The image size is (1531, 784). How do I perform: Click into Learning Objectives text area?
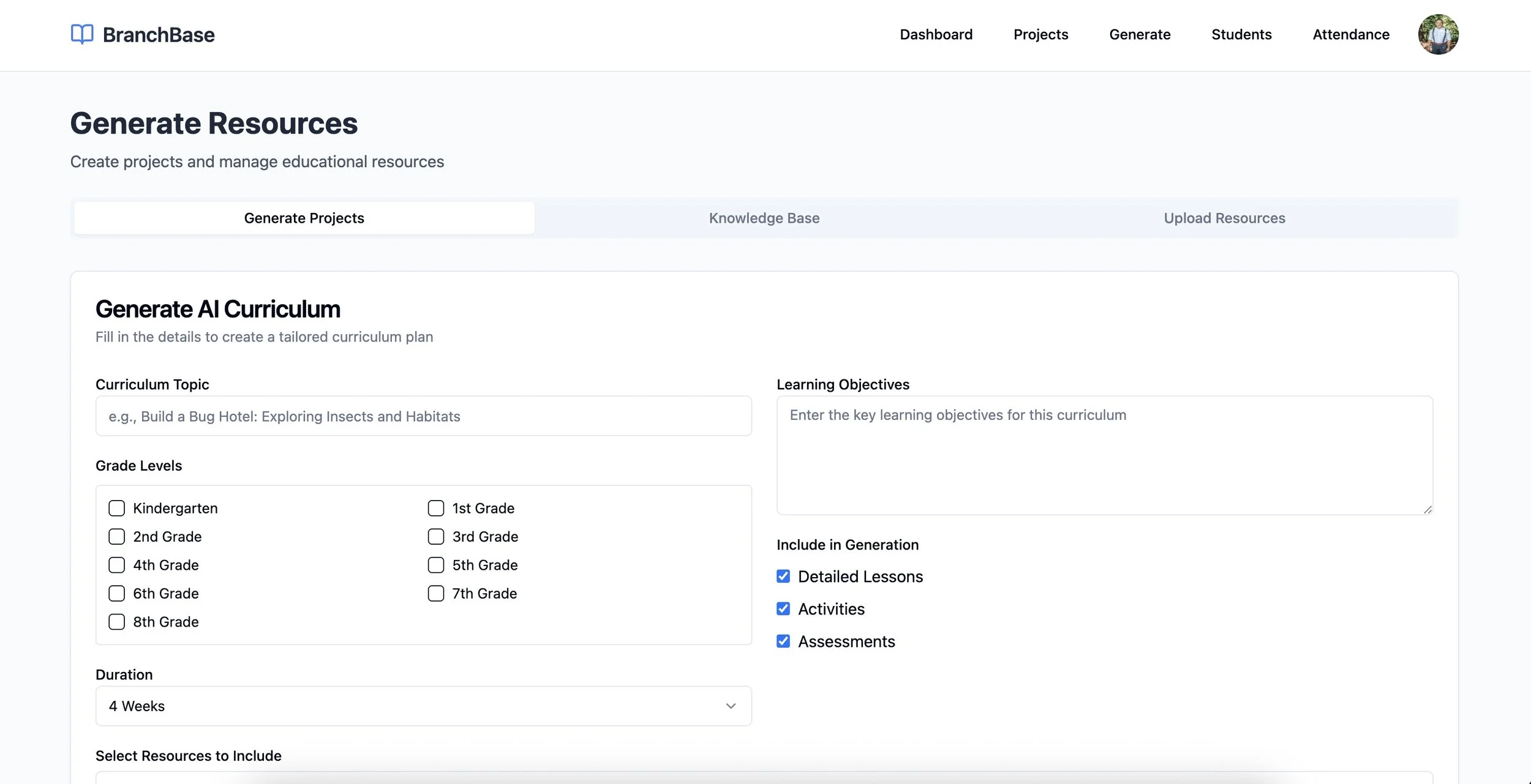tap(1104, 456)
